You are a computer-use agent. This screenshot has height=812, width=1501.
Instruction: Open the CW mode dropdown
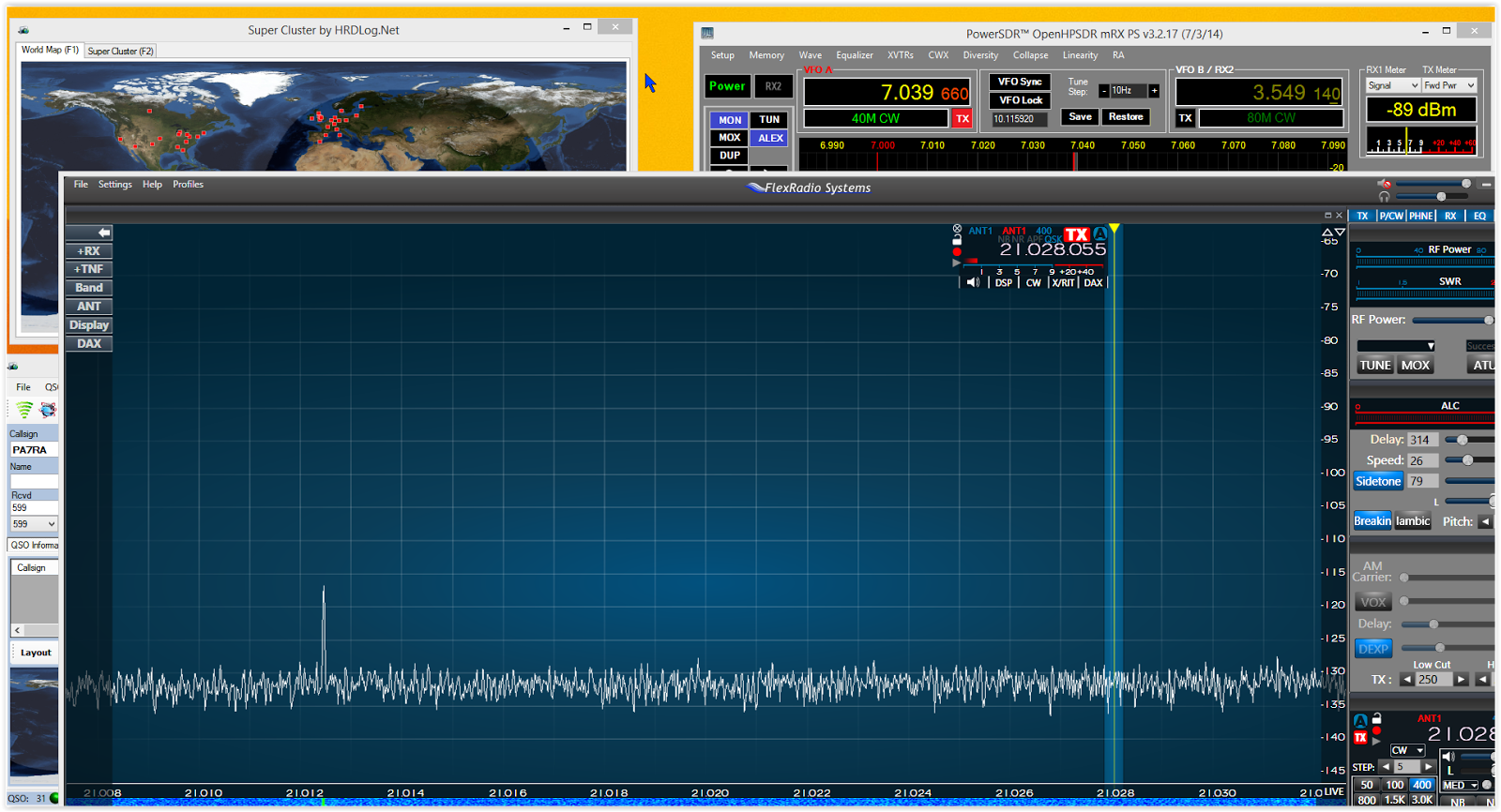(x=1407, y=750)
